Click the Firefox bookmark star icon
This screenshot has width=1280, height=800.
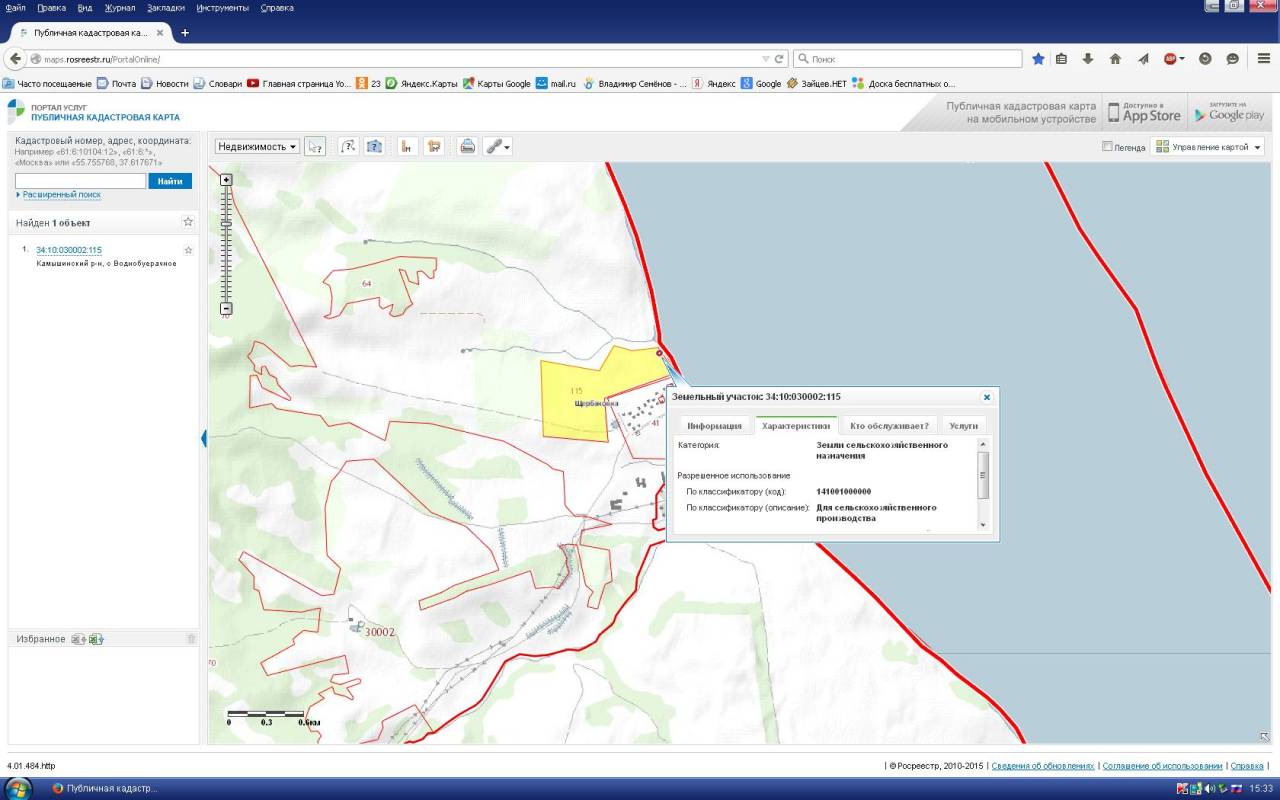click(1038, 59)
